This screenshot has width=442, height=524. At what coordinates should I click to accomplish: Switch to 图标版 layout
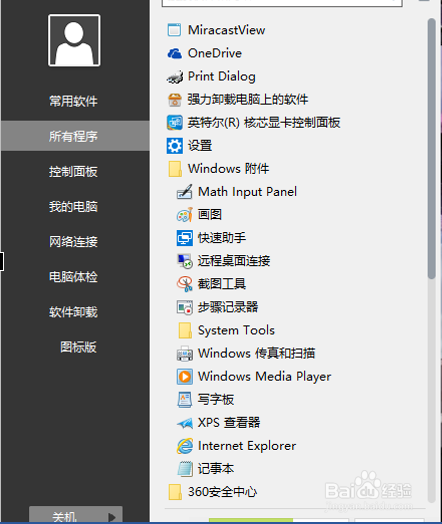pyautogui.click(x=78, y=347)
